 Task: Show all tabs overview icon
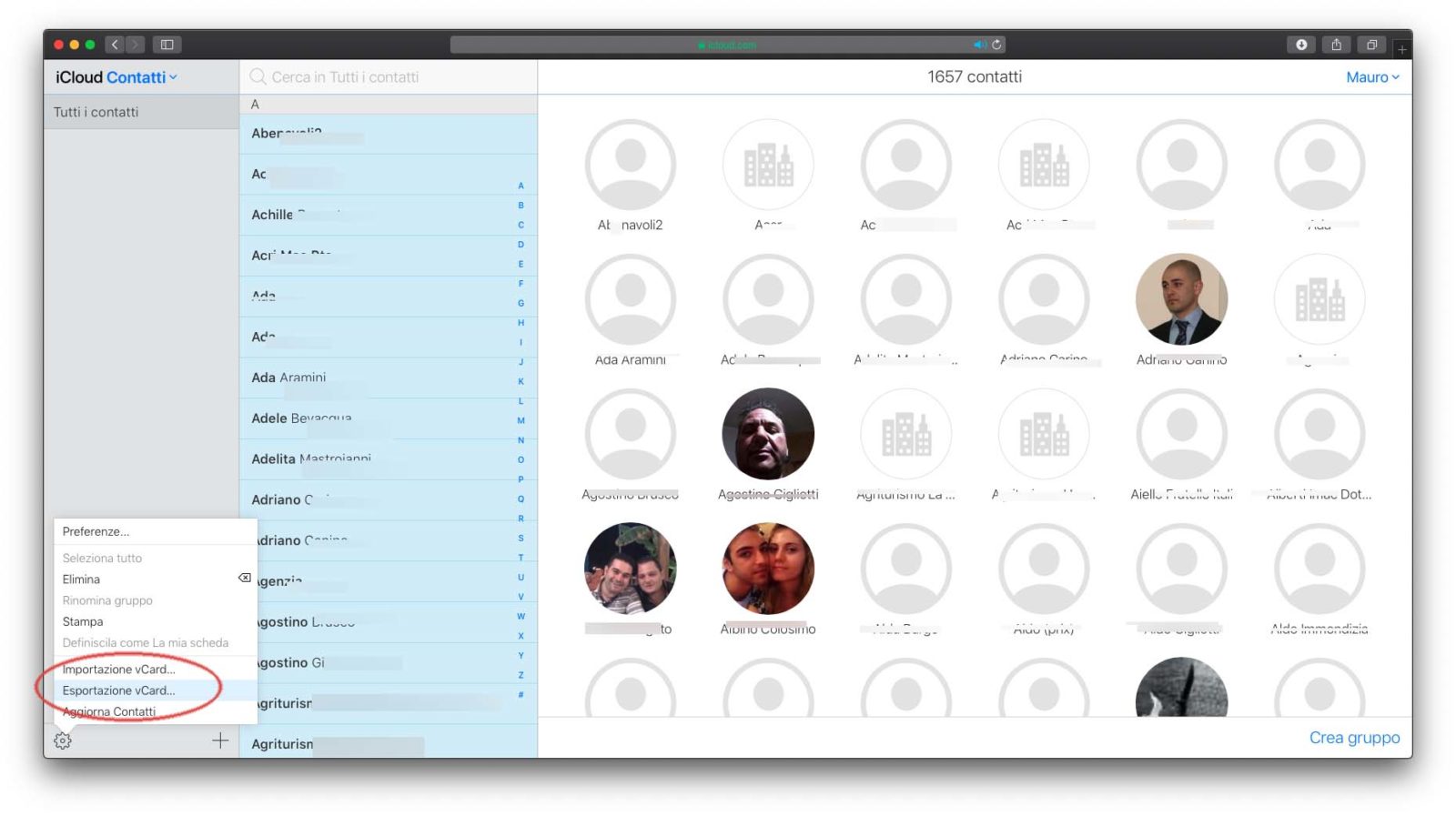[x=1371, y=44]
